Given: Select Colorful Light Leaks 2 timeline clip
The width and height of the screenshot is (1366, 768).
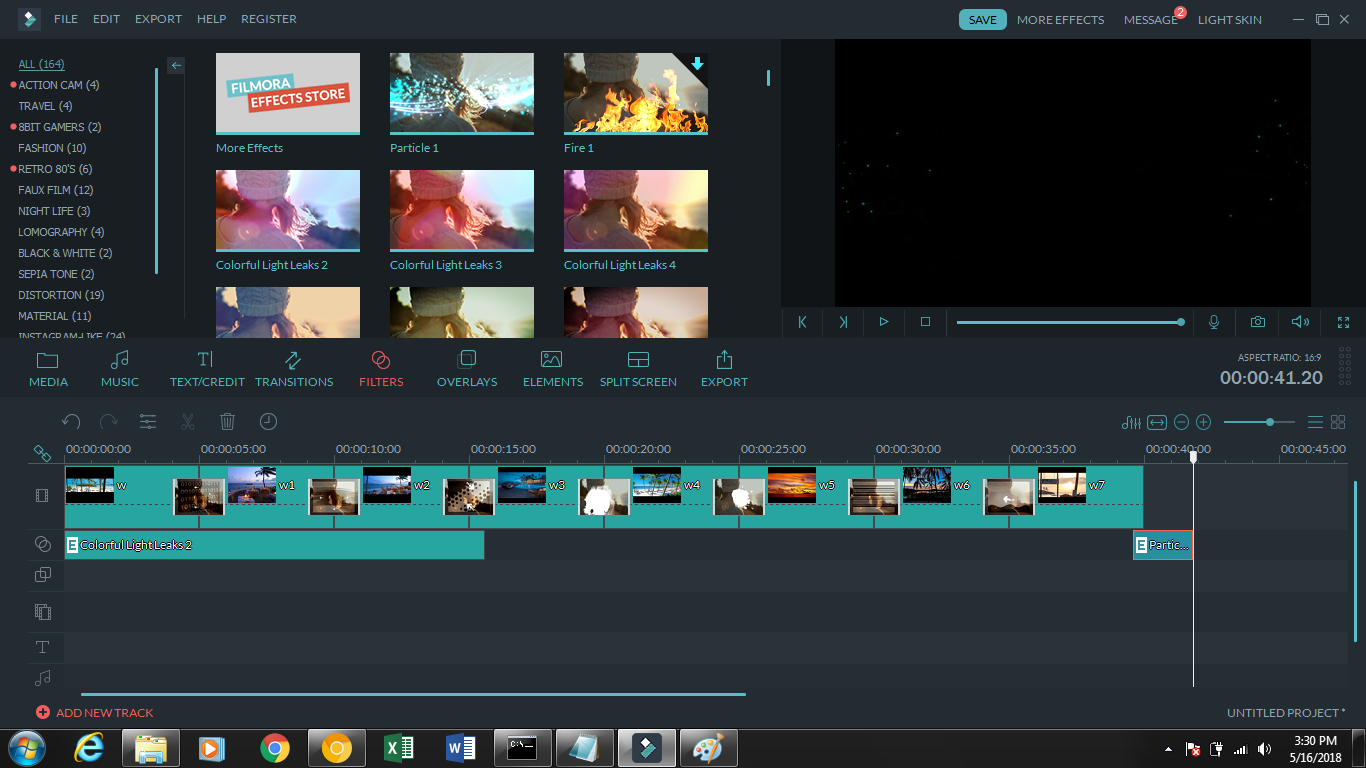Looking at the screenshot, I should tap(275, 545).
